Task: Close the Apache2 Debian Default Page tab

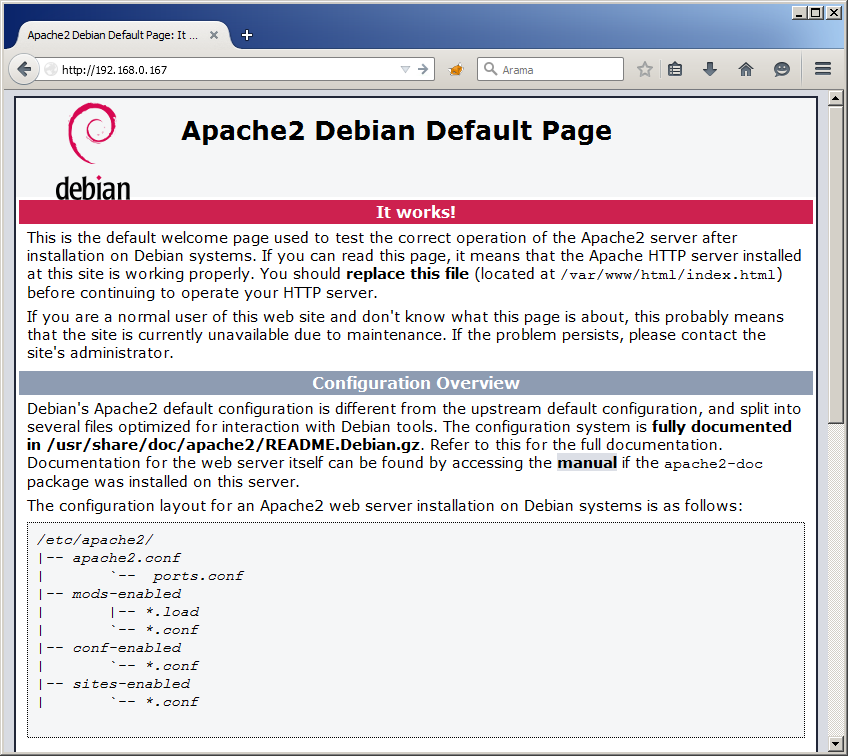Action: point(214,35)
